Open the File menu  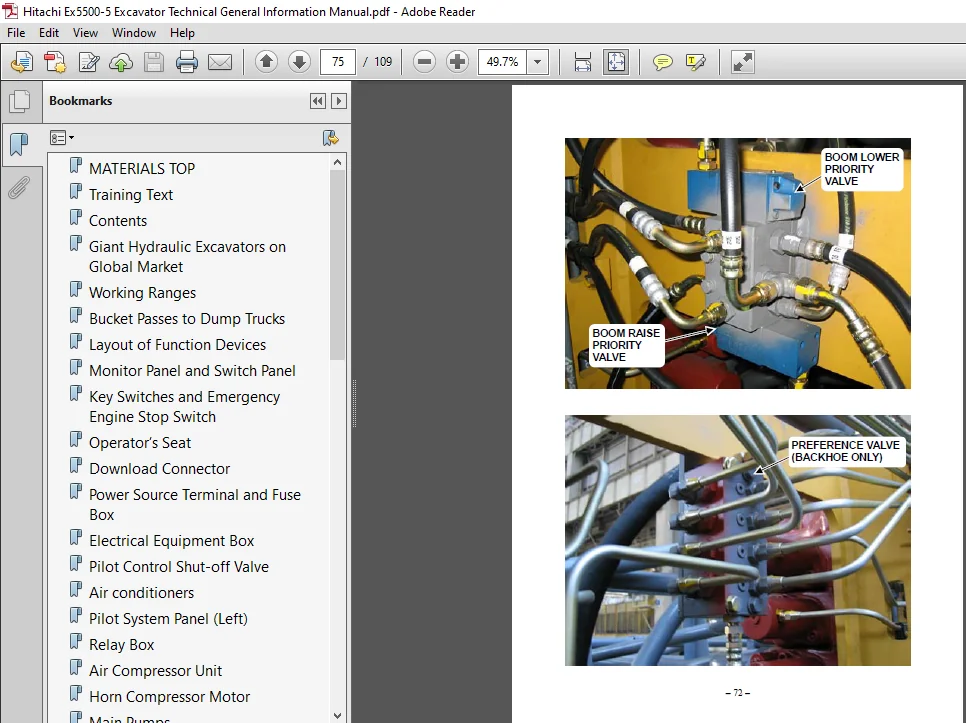click(16, 33)
